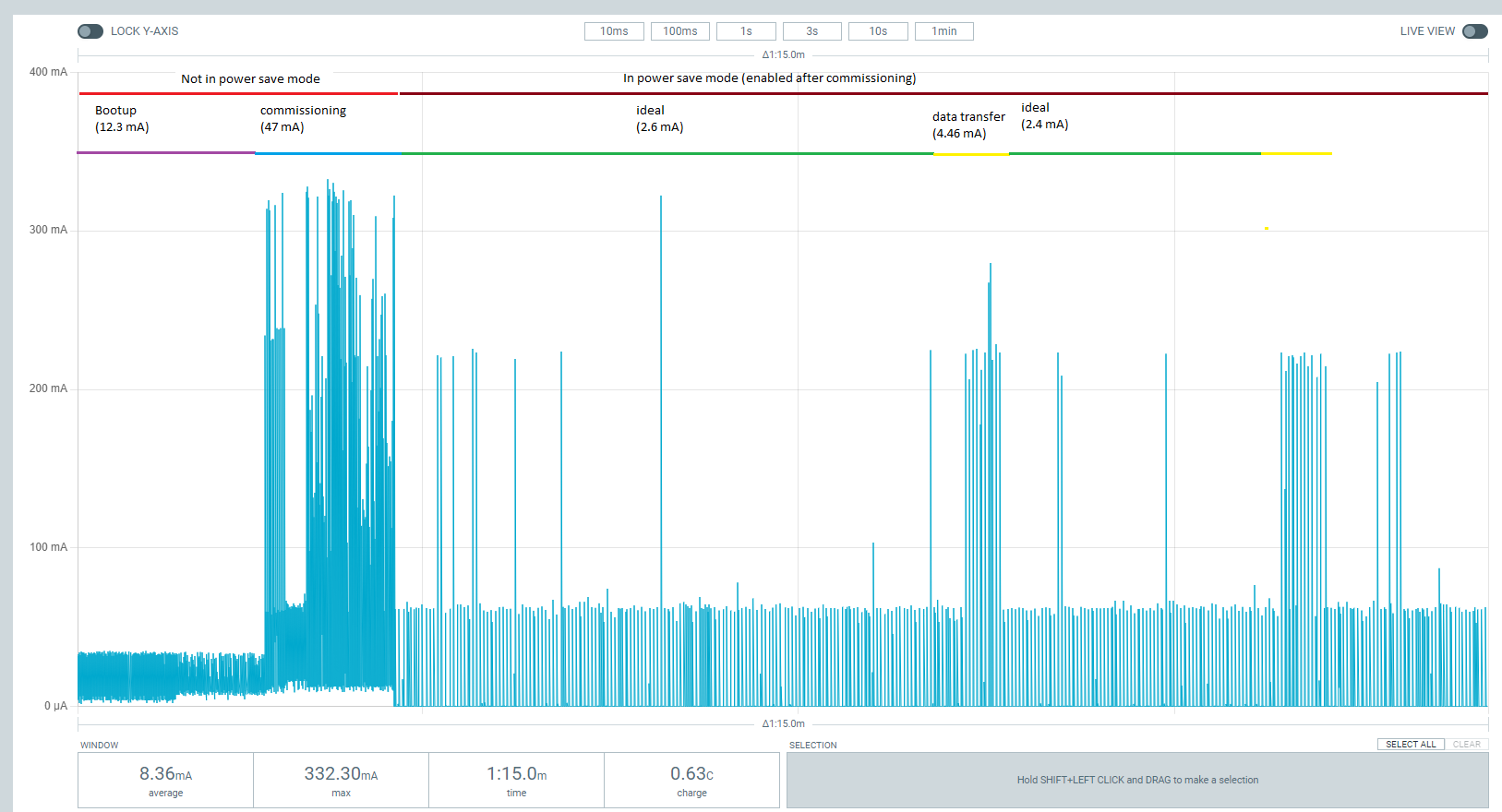The height and width of the screenshot is (812, 1502).
Task: Click the Bootup (12.3 mA) annotation
Action: click(x=122, y=119)
